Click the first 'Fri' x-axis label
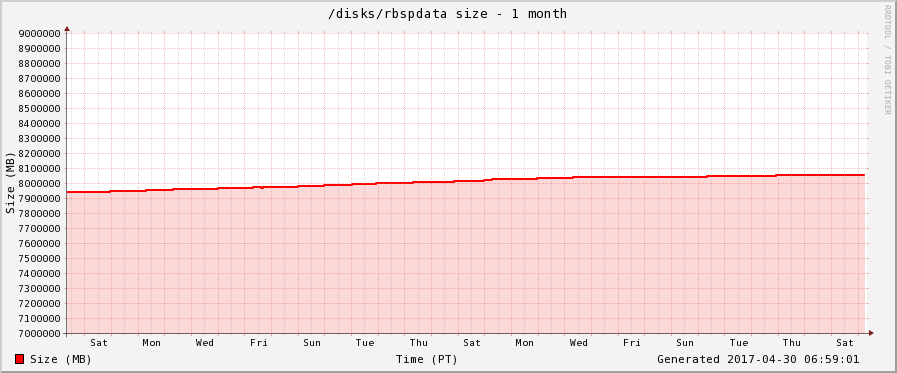The height and width of the screenshot is (373, 897). pyautogui.click(x=259, y=343)
